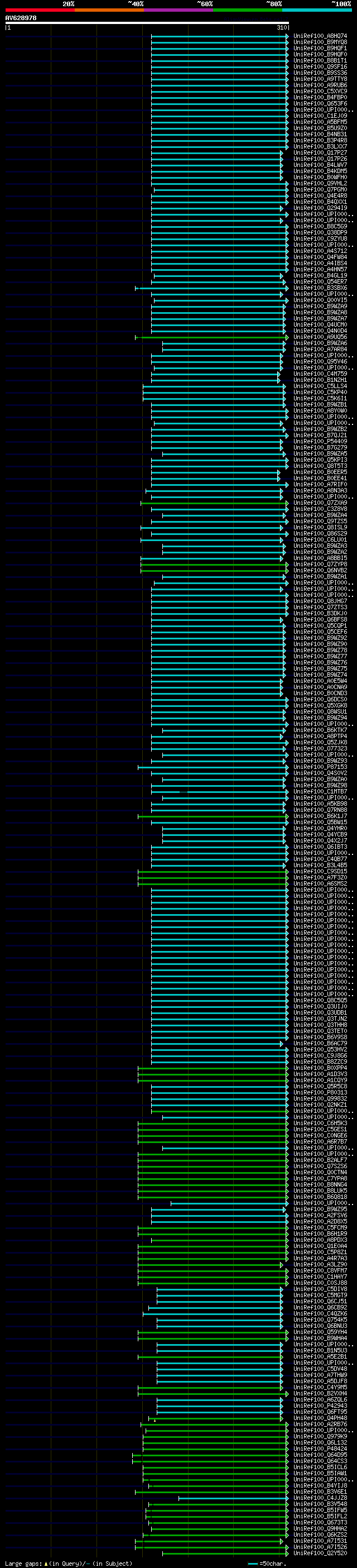Select the UniRef100_A7AR84 hit label

[321, 350]
